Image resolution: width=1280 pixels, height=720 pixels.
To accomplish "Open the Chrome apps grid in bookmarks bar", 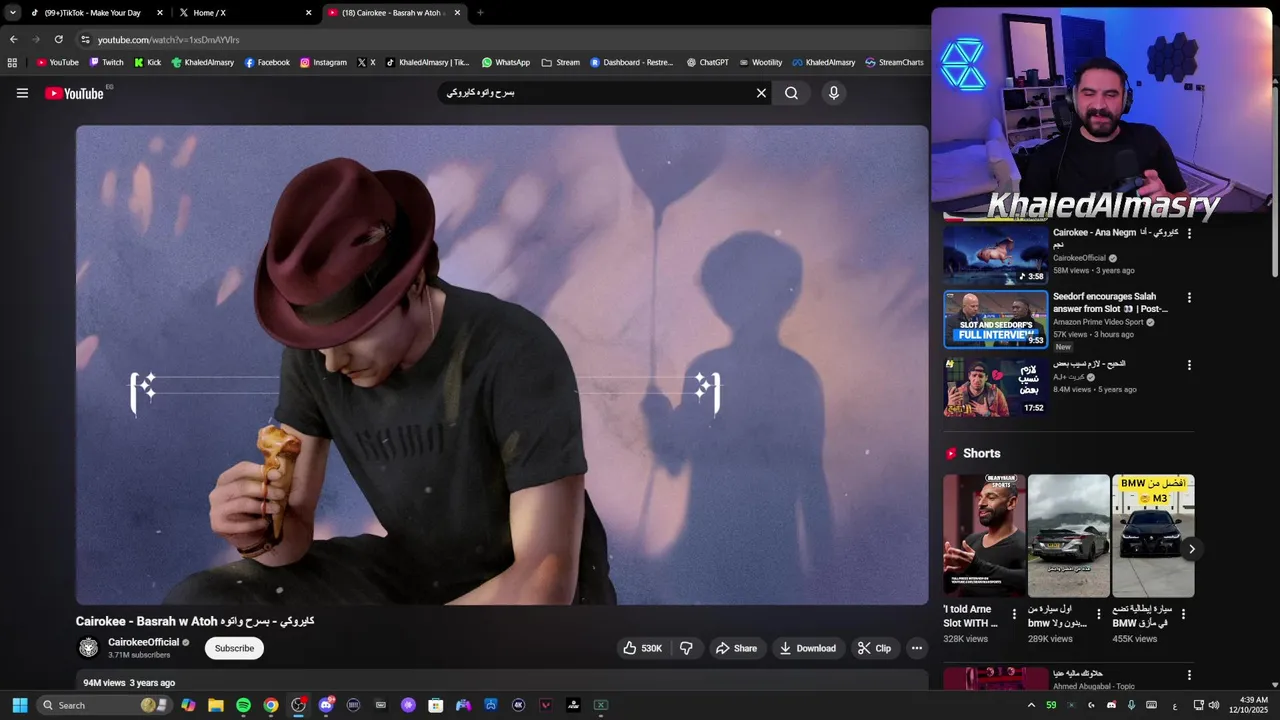I will pos(12,62).
